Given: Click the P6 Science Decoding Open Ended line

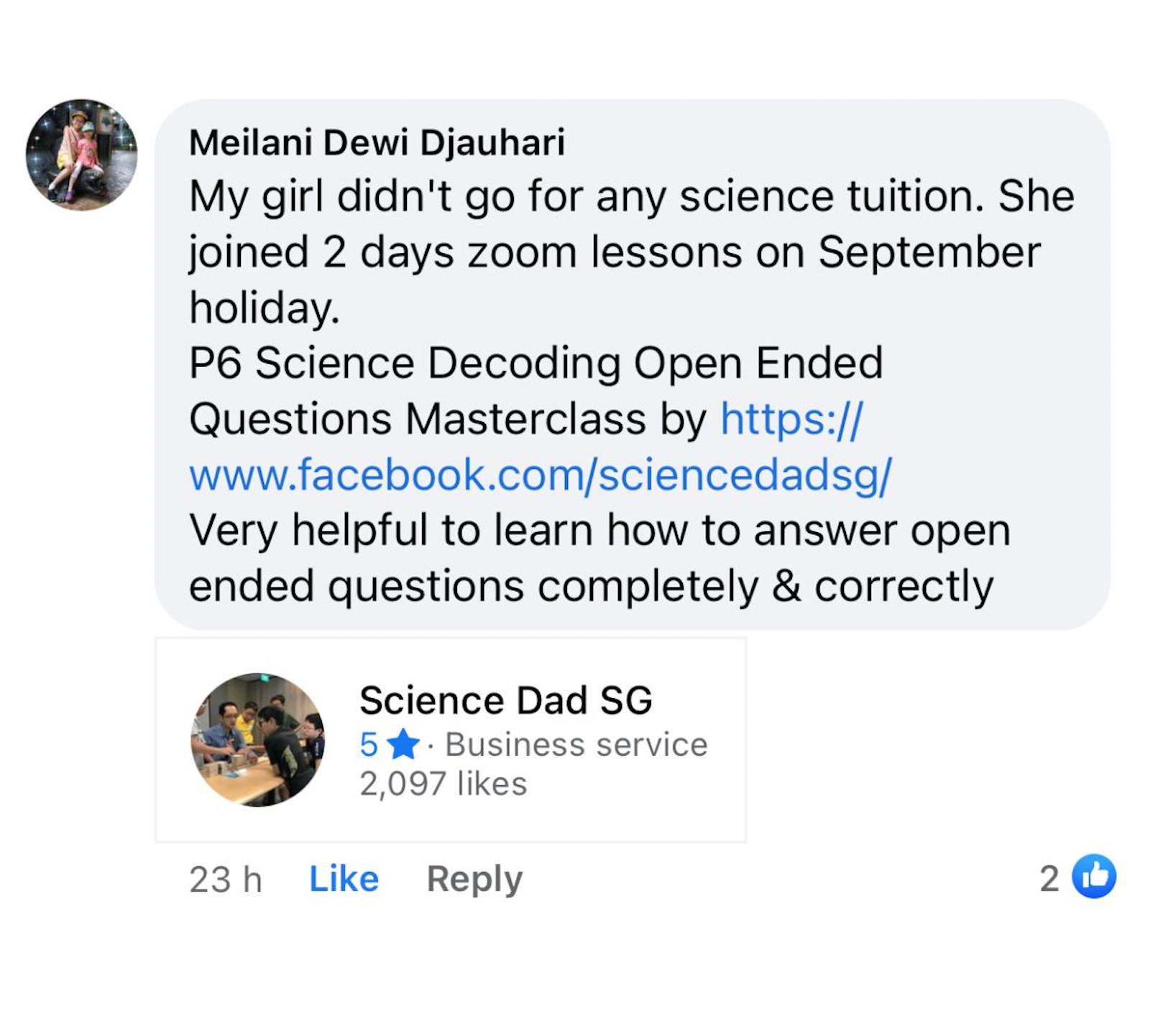Looking at the screenshot, I should click(535, 362).
